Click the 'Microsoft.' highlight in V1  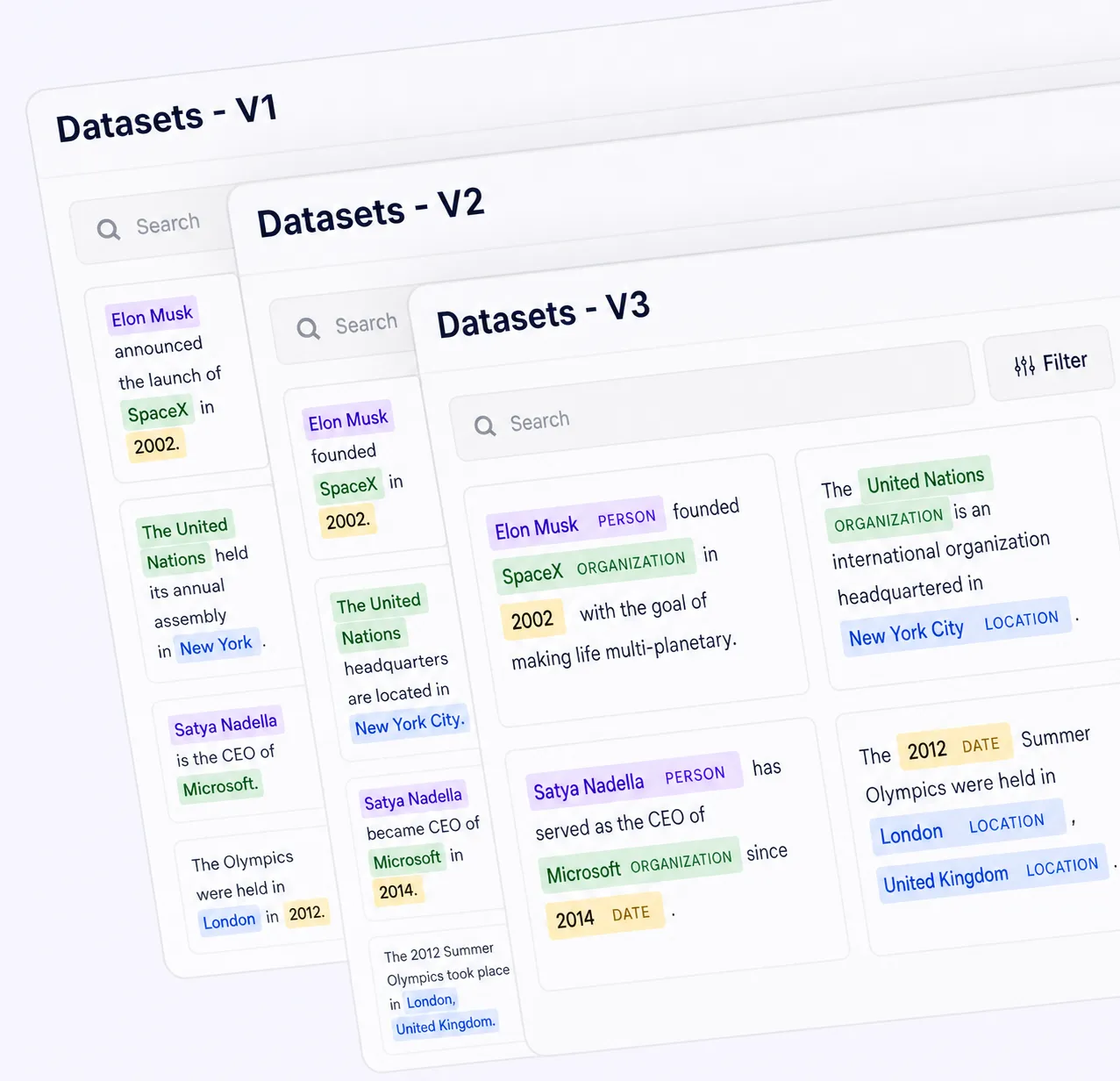pos(221,785)
